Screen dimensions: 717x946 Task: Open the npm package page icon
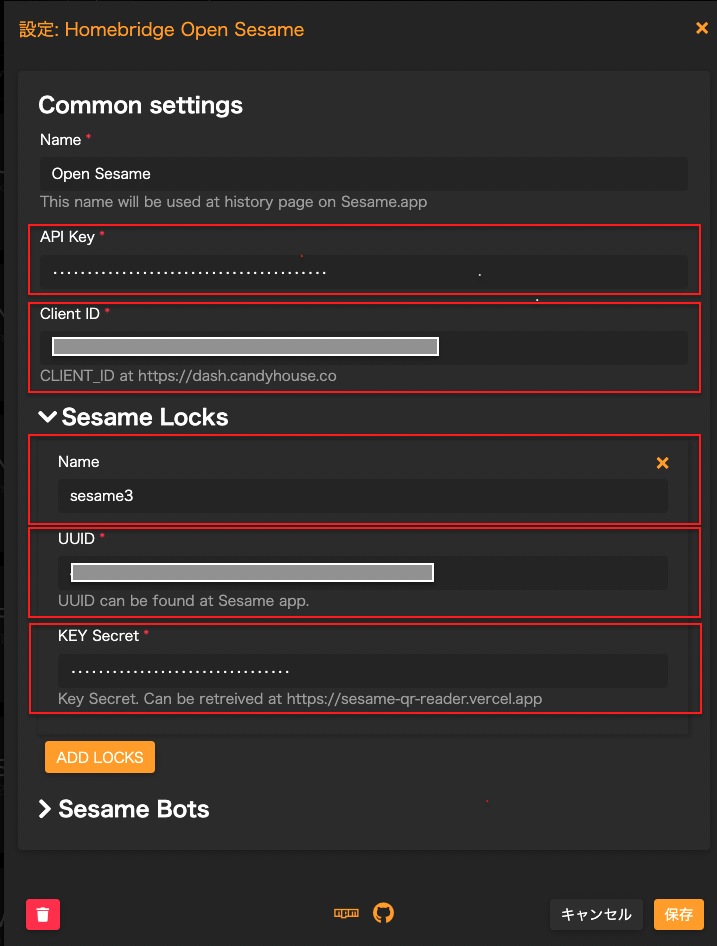pyautogui.click(x=346, y=913)
